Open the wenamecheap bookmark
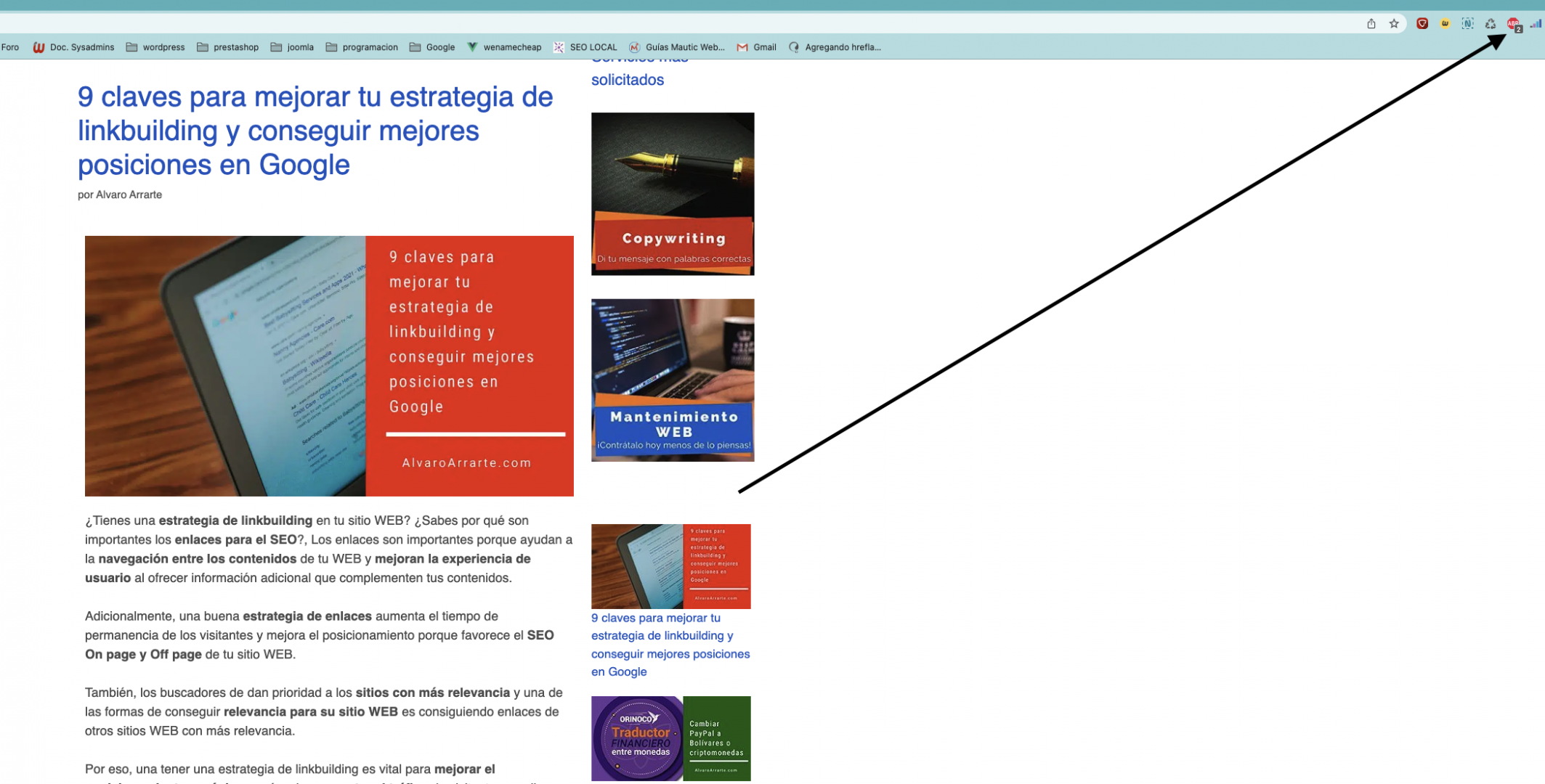Viewport: 1545px width, 784px height. 504,47
